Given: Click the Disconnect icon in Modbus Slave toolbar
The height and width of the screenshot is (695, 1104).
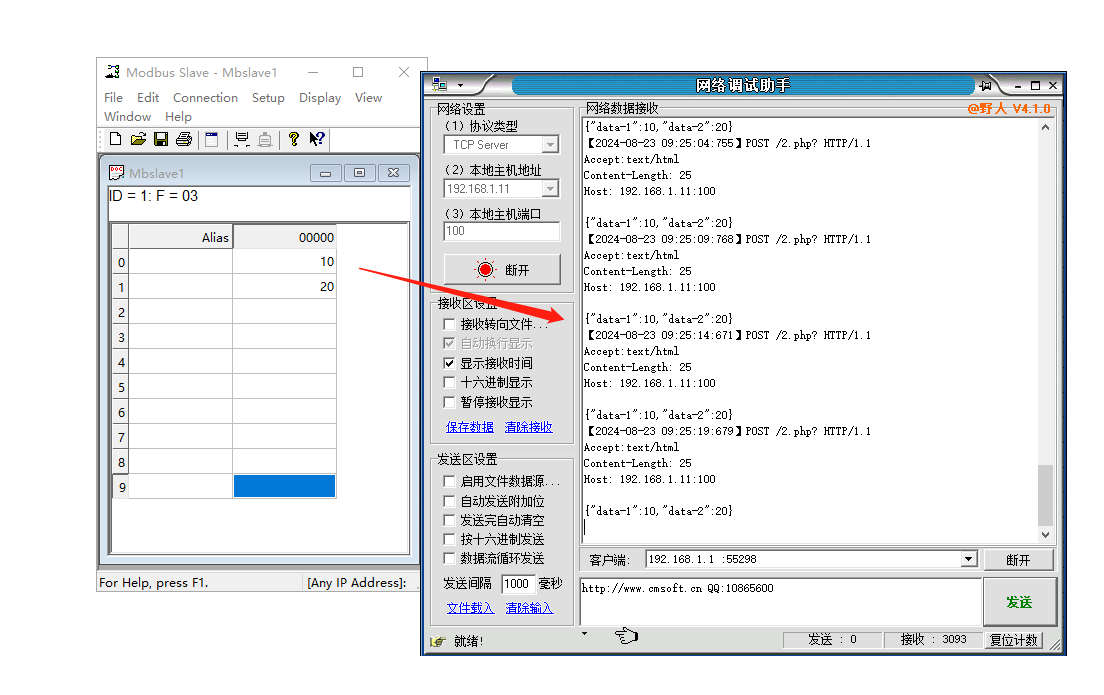Looking at the screenshot, I should [265, 139].
